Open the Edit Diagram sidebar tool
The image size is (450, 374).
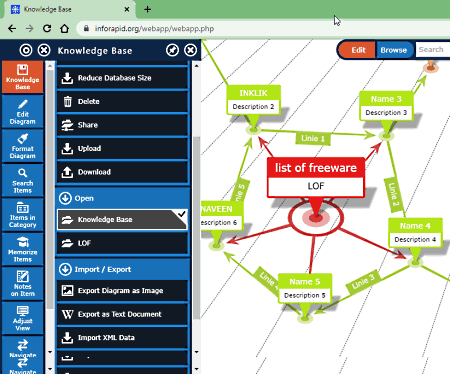23,112
